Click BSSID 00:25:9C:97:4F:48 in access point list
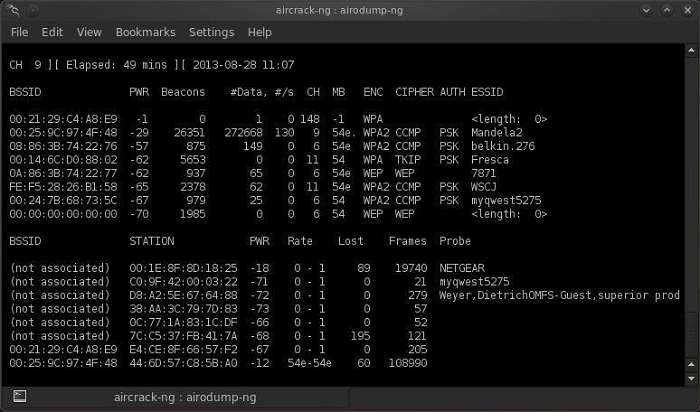 (63, 133)
